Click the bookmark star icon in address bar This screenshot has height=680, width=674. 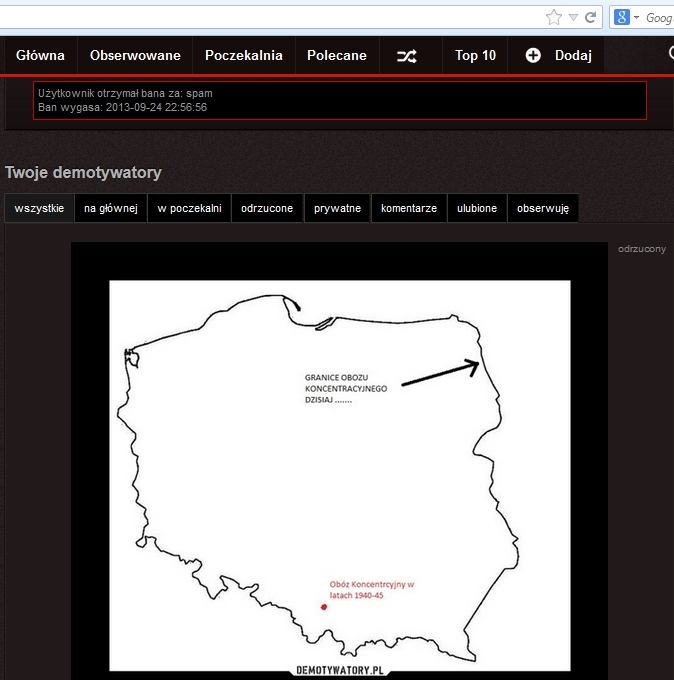point(554,17)
